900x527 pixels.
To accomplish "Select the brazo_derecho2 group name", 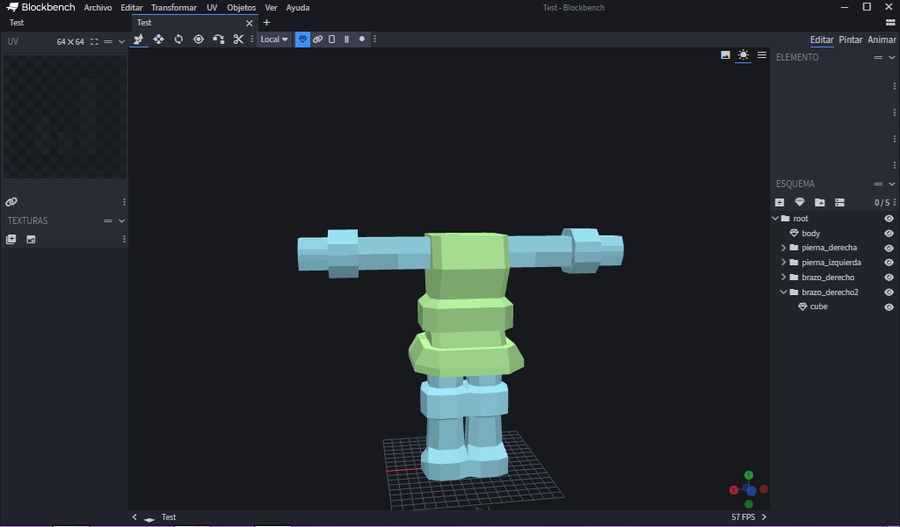I will [830, 292].
